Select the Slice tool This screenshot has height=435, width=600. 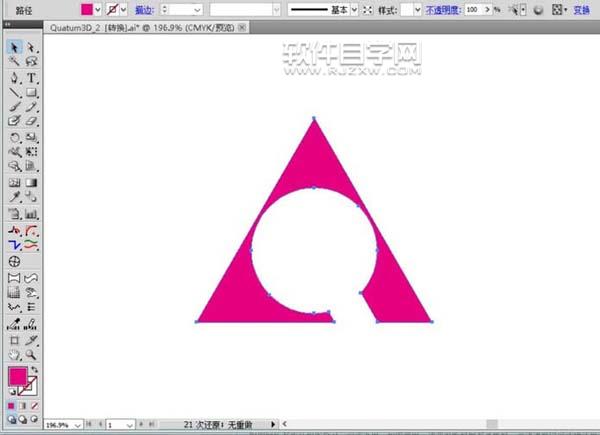[x=31, y=341]
